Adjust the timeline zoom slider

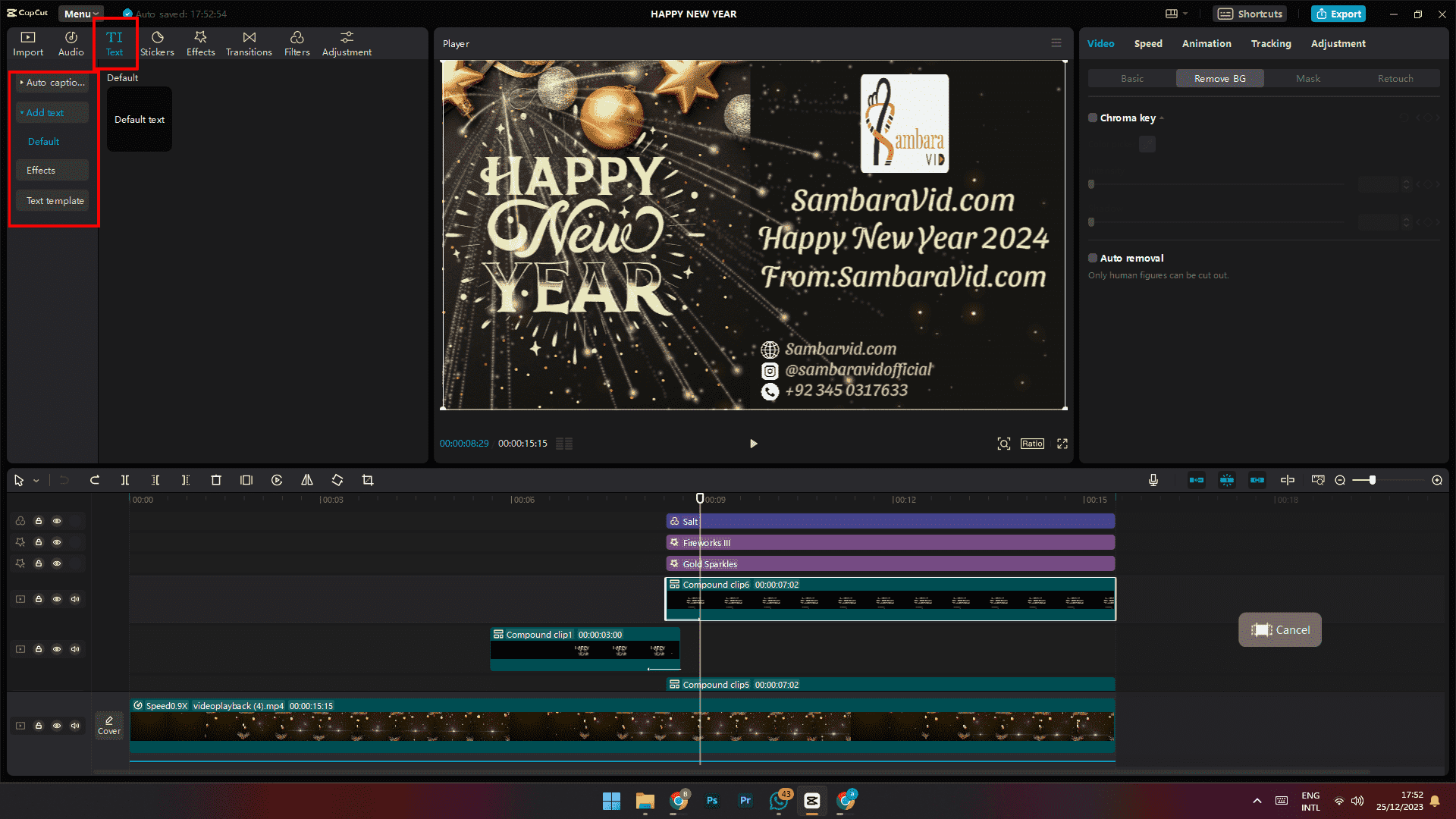tap(1373, 480)
